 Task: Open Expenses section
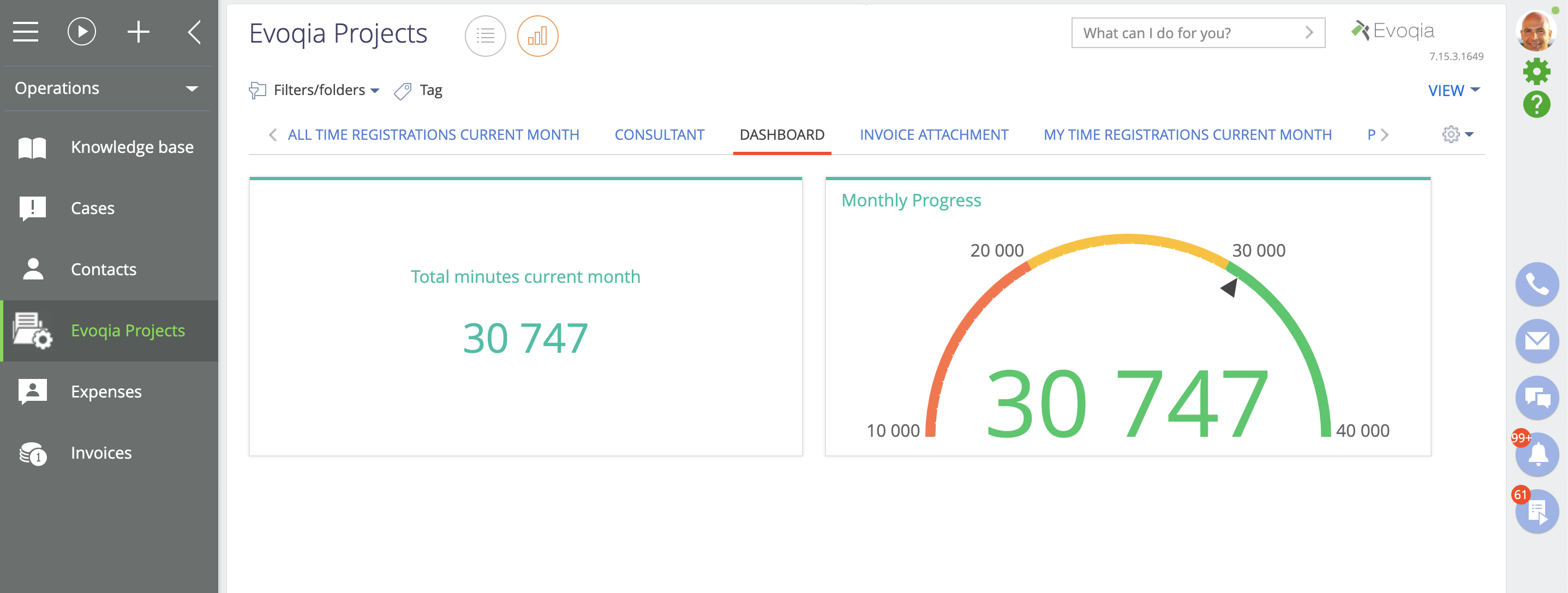(110, 392)
